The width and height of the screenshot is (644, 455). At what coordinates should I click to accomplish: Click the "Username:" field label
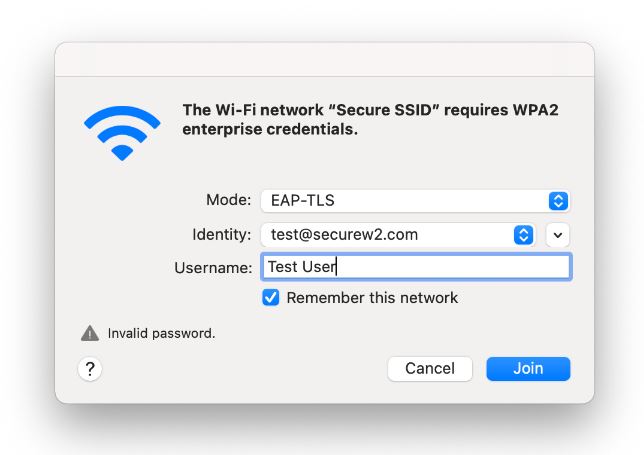coord(213,267)
